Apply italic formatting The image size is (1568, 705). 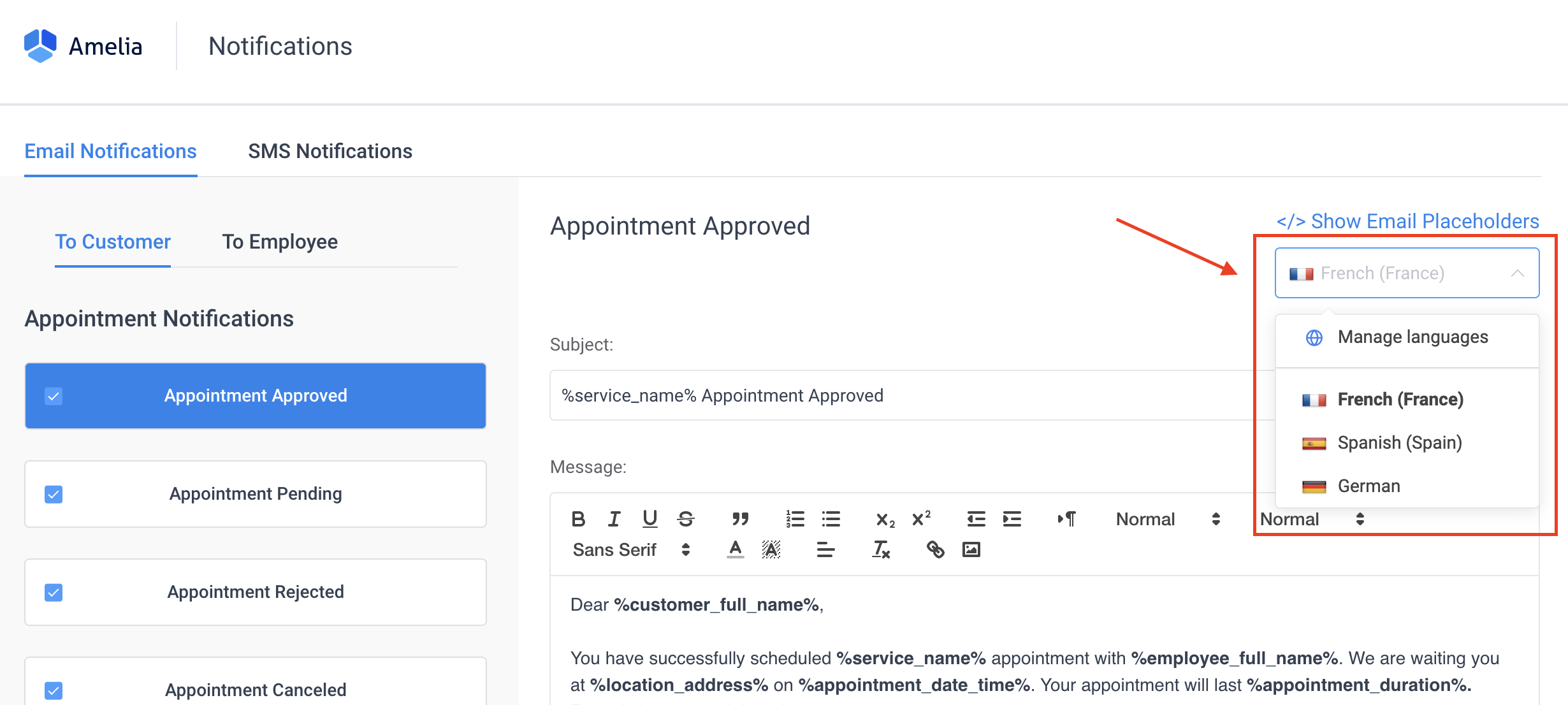click(x=613, y=518)
